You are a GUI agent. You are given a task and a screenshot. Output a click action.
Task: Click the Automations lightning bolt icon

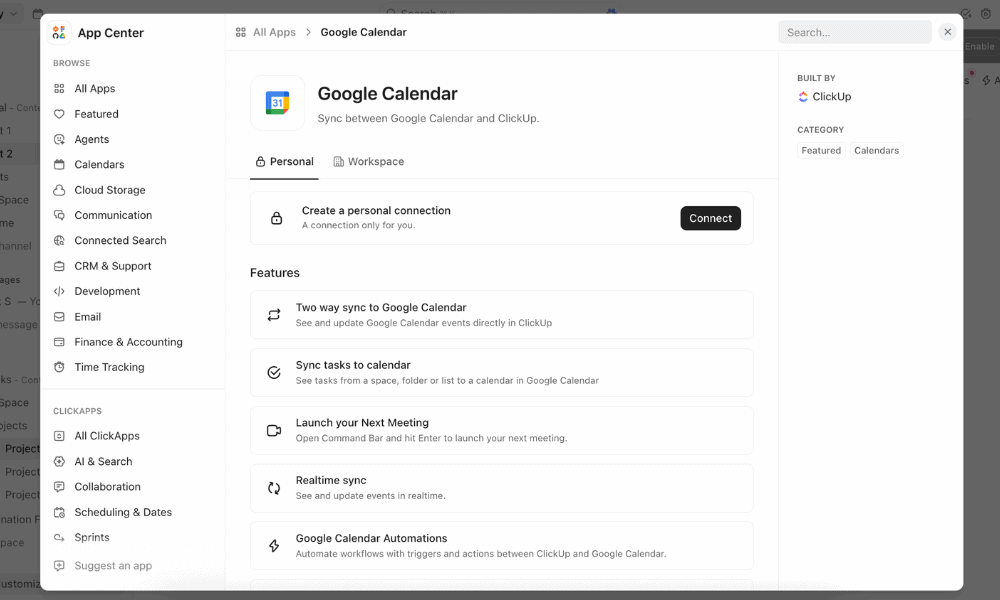point(274,546)
